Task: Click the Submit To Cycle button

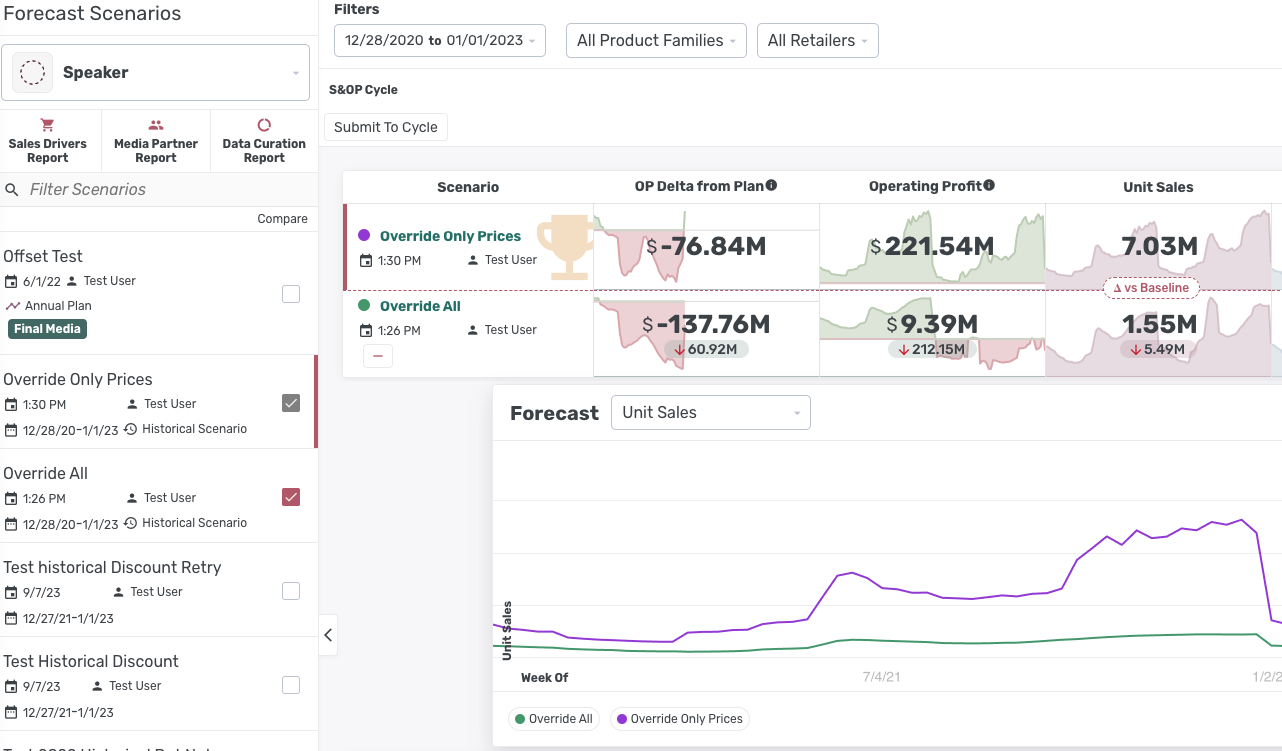Action: tap(386, 127)
